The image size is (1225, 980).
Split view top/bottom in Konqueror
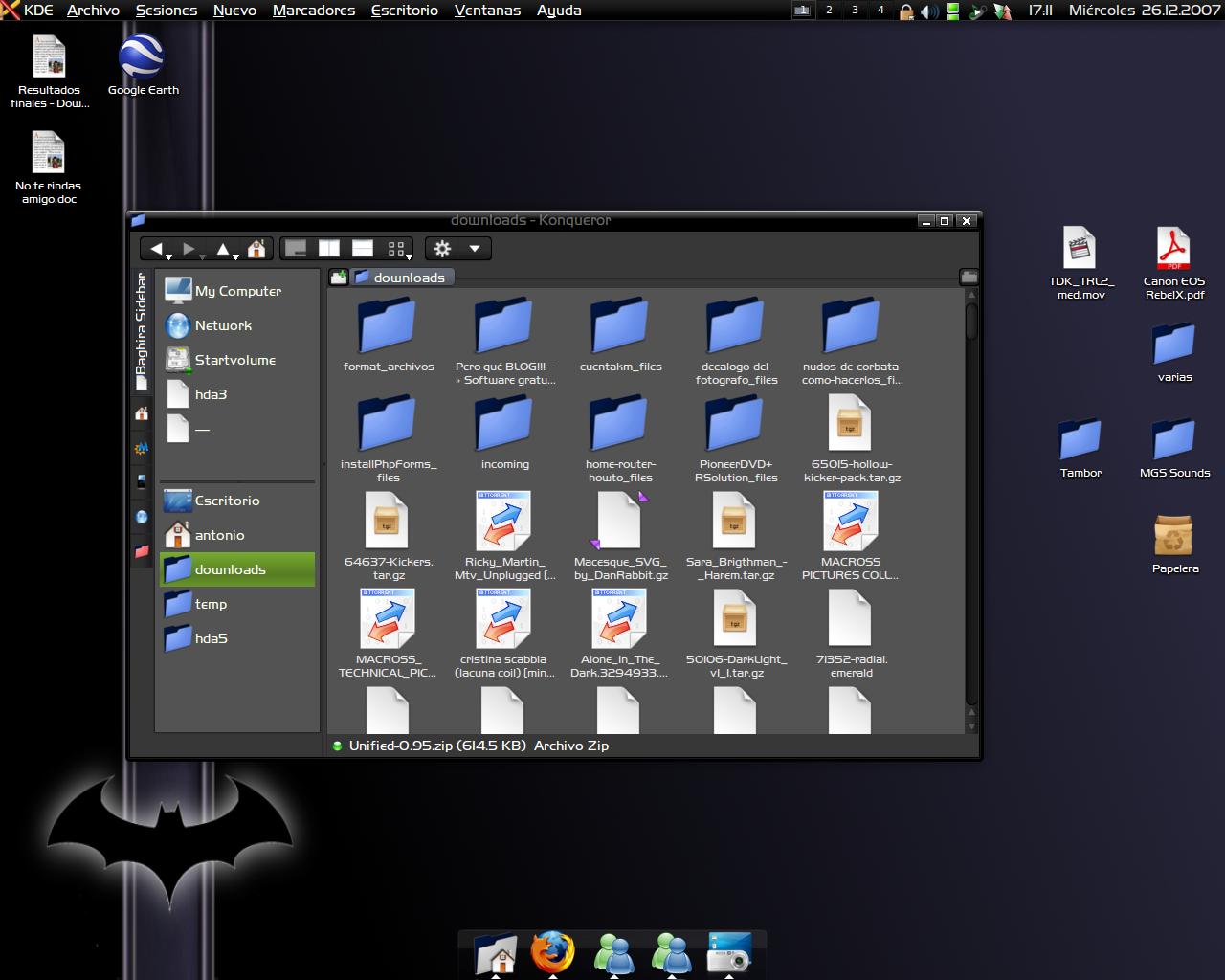point(363,249)
